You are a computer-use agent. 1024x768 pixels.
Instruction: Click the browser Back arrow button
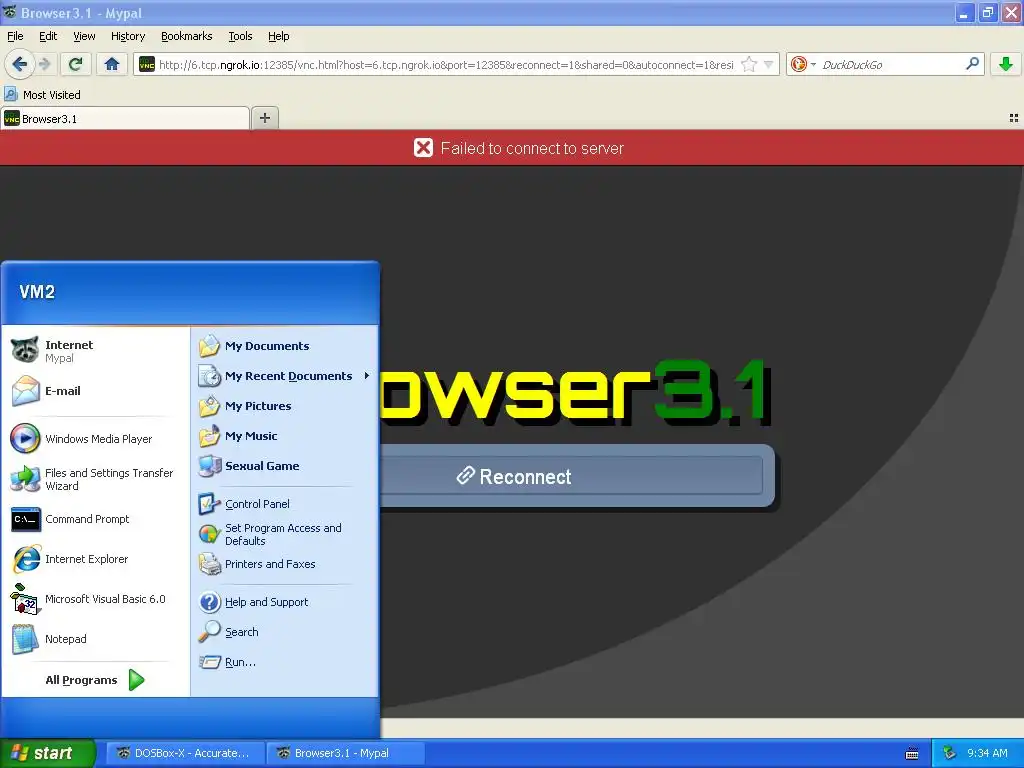click(x=20, y=64)
